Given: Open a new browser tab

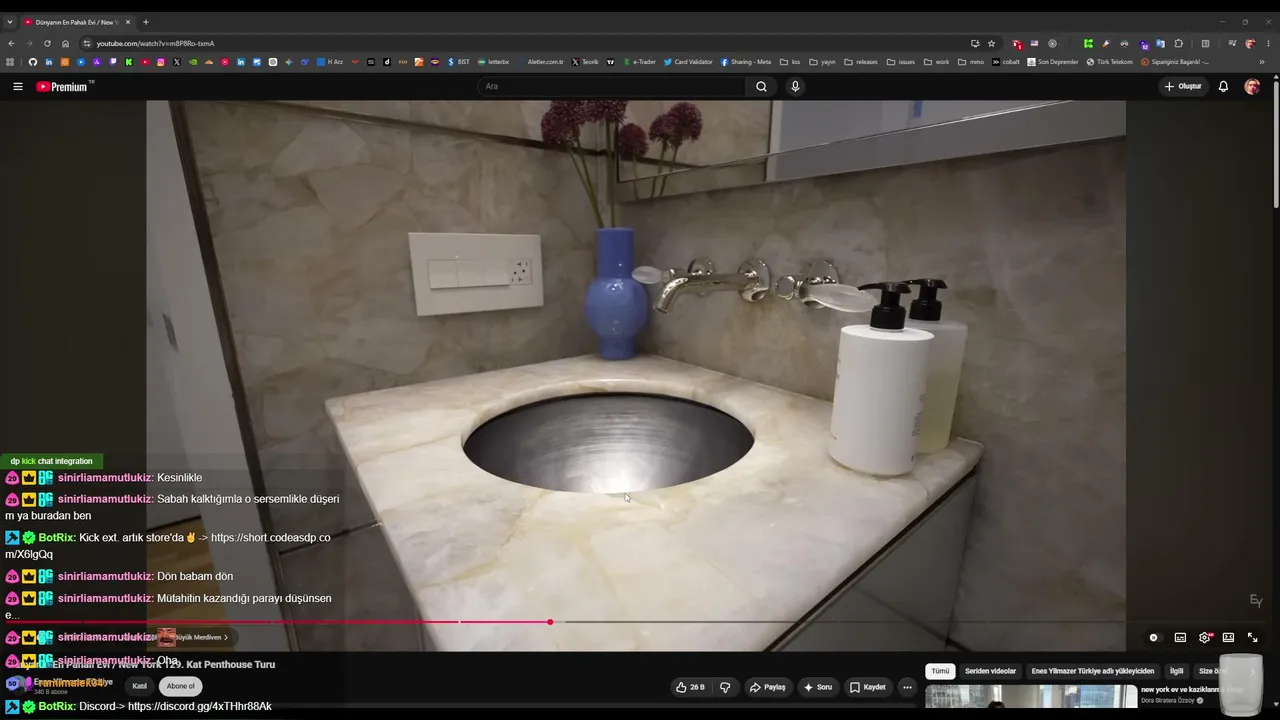Looking at the screenshot, I should (146, 22).
